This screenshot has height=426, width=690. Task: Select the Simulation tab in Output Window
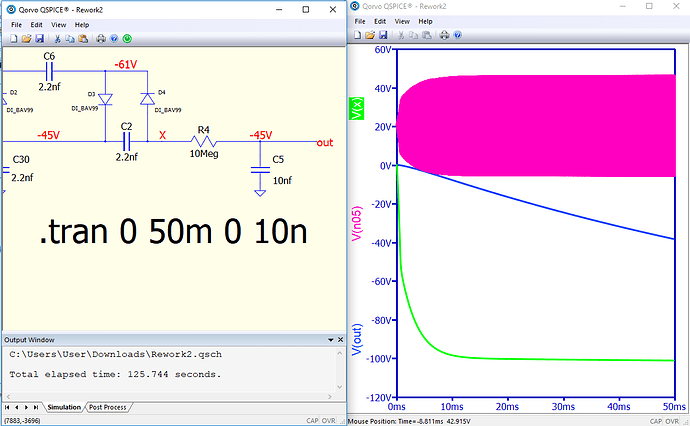[x=63, y=407]
